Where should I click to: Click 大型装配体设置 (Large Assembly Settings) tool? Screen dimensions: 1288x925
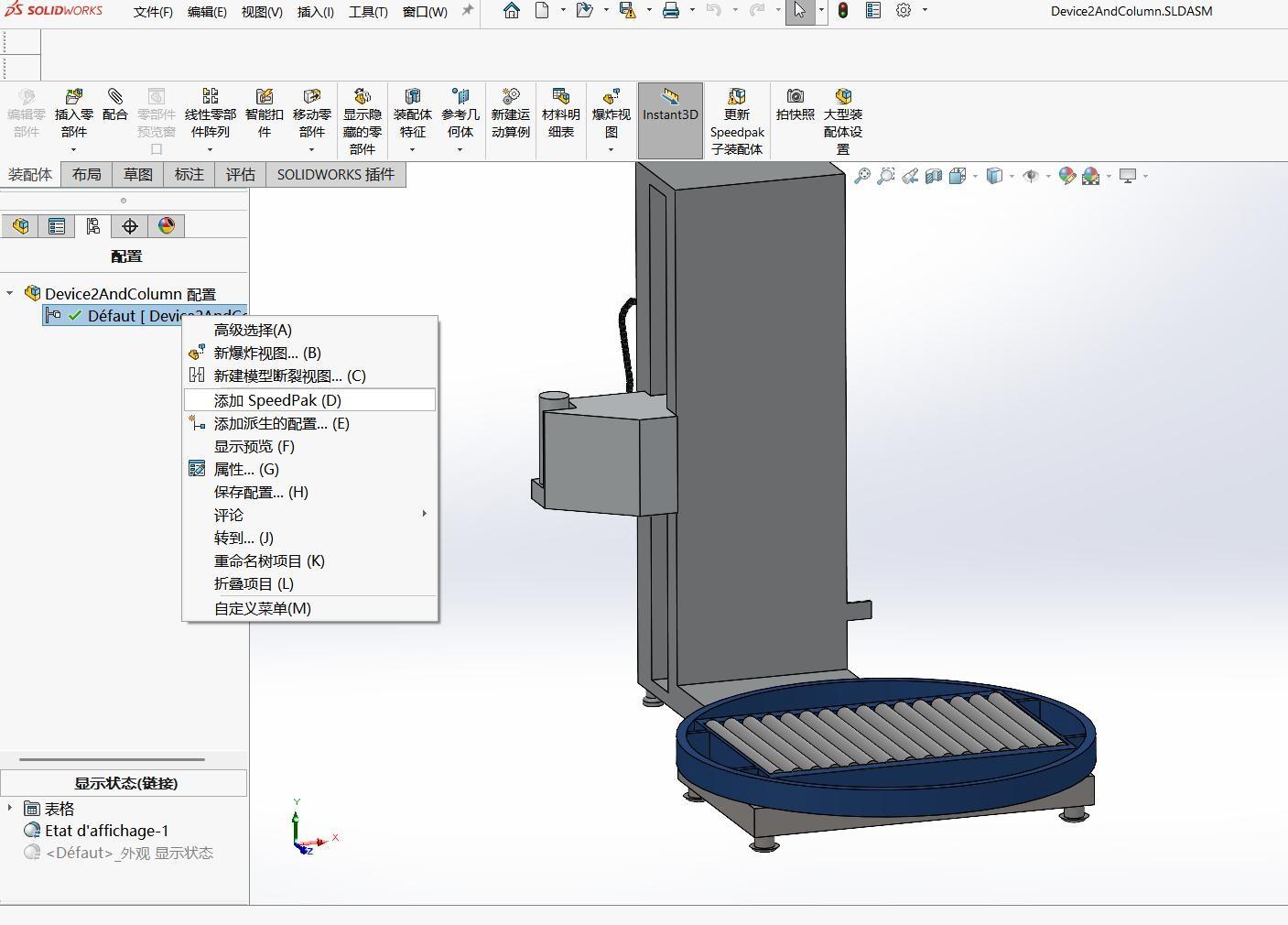[x=843, y=121]
